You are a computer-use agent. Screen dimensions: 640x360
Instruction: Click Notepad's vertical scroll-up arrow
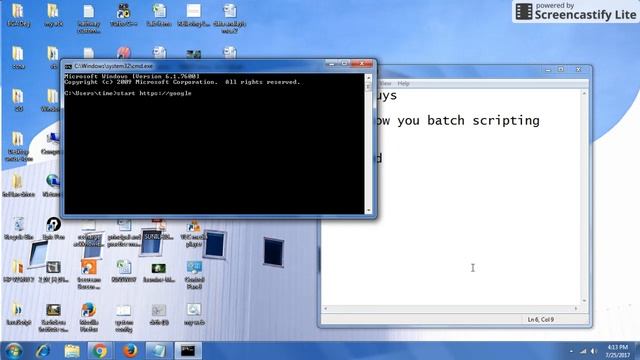click(584, 93)
